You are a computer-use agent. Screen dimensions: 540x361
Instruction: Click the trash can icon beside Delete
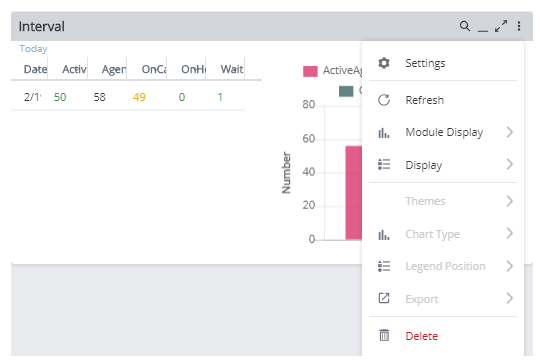(x=384, y=335)
